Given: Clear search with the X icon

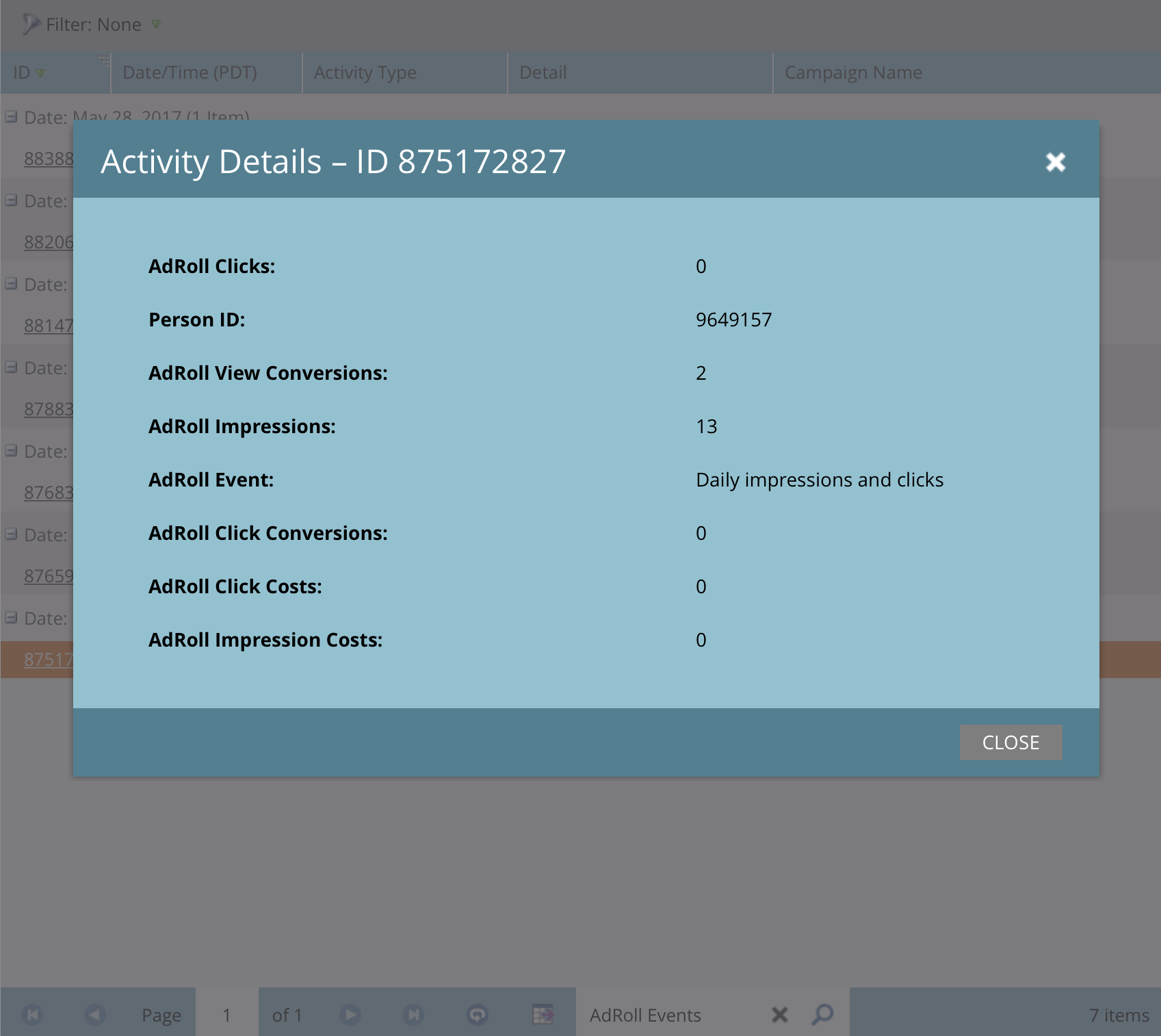Looking at the screenshot, I should [780, 1015].
